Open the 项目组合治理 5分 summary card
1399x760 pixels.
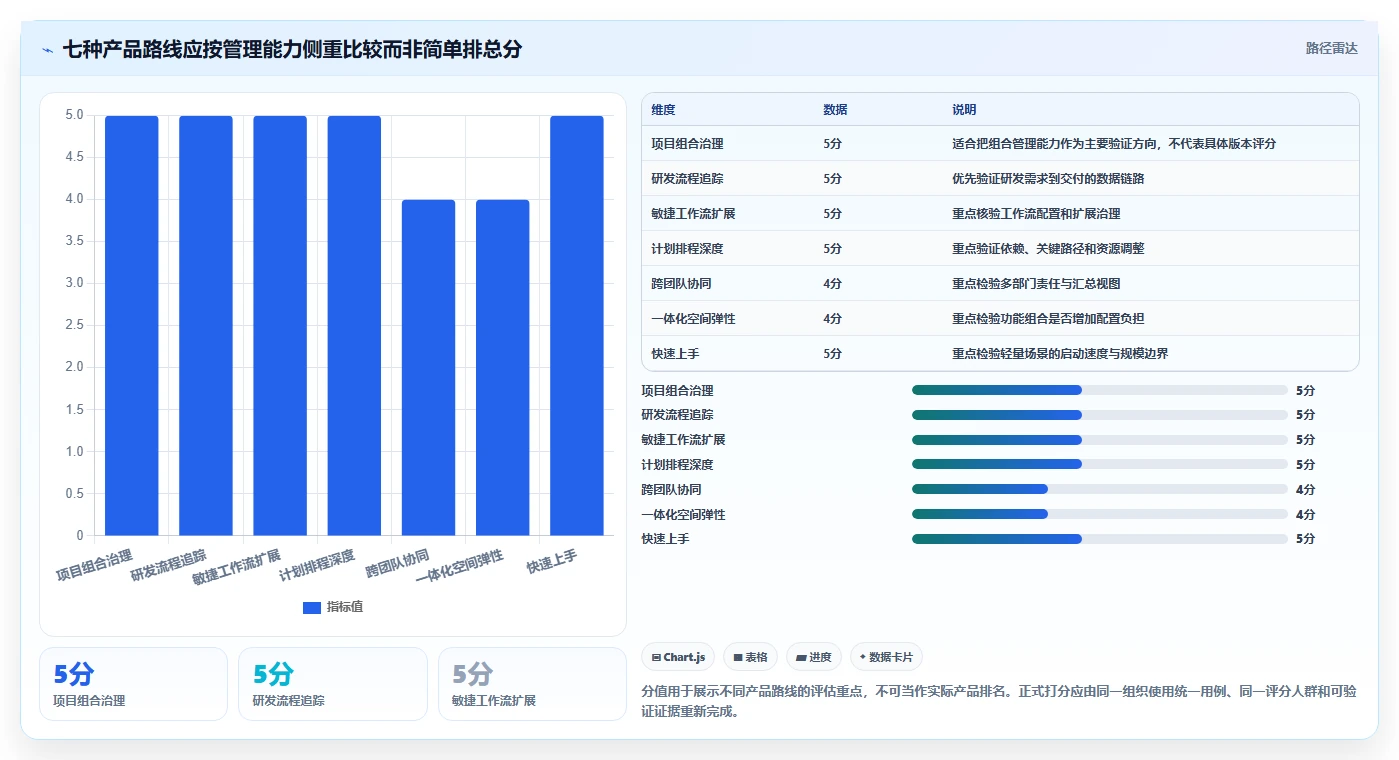[x=133, y=684]
